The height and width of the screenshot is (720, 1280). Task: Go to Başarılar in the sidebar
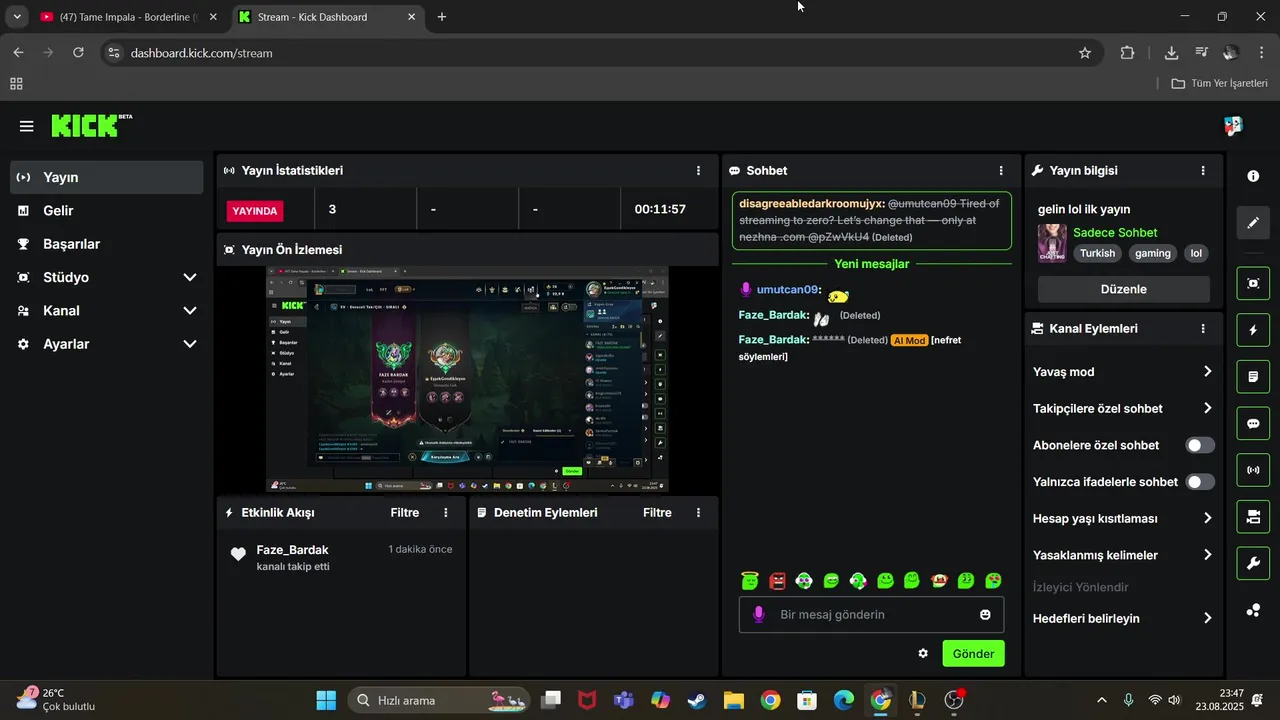point(106,244)
